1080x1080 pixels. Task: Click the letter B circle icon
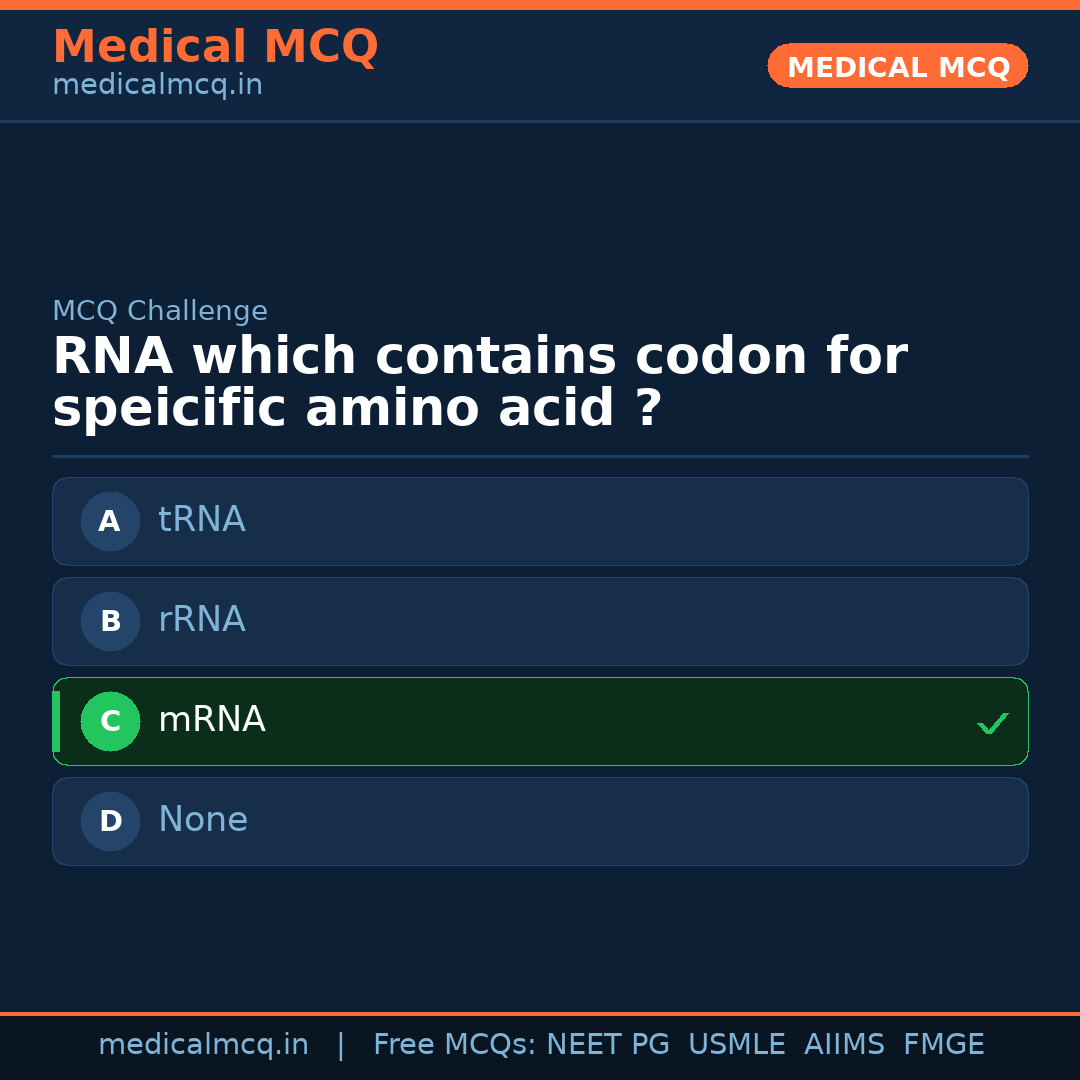[110, 621]
